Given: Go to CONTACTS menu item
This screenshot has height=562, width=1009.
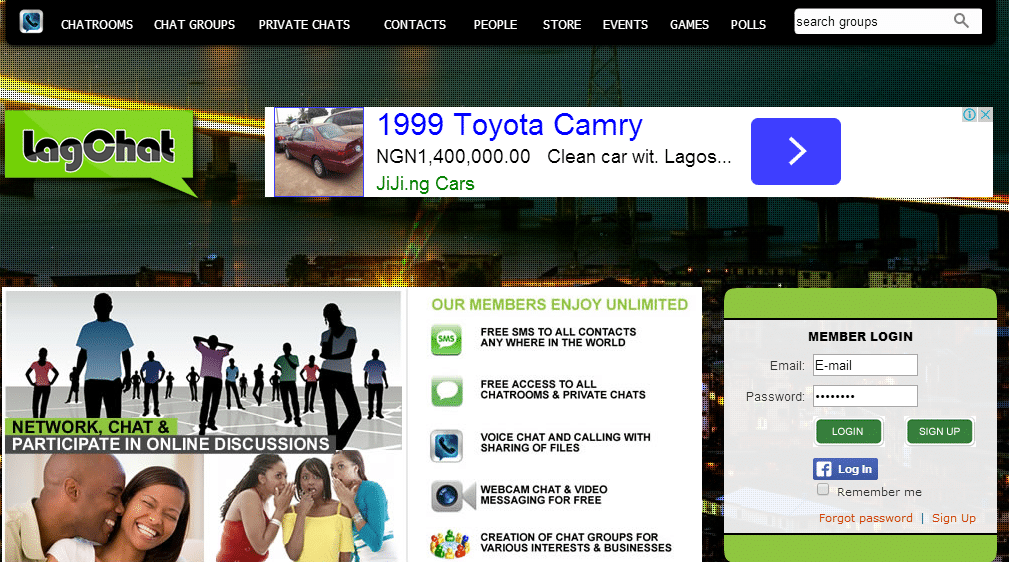Looking at the screenshot, I should pos(414,24).
